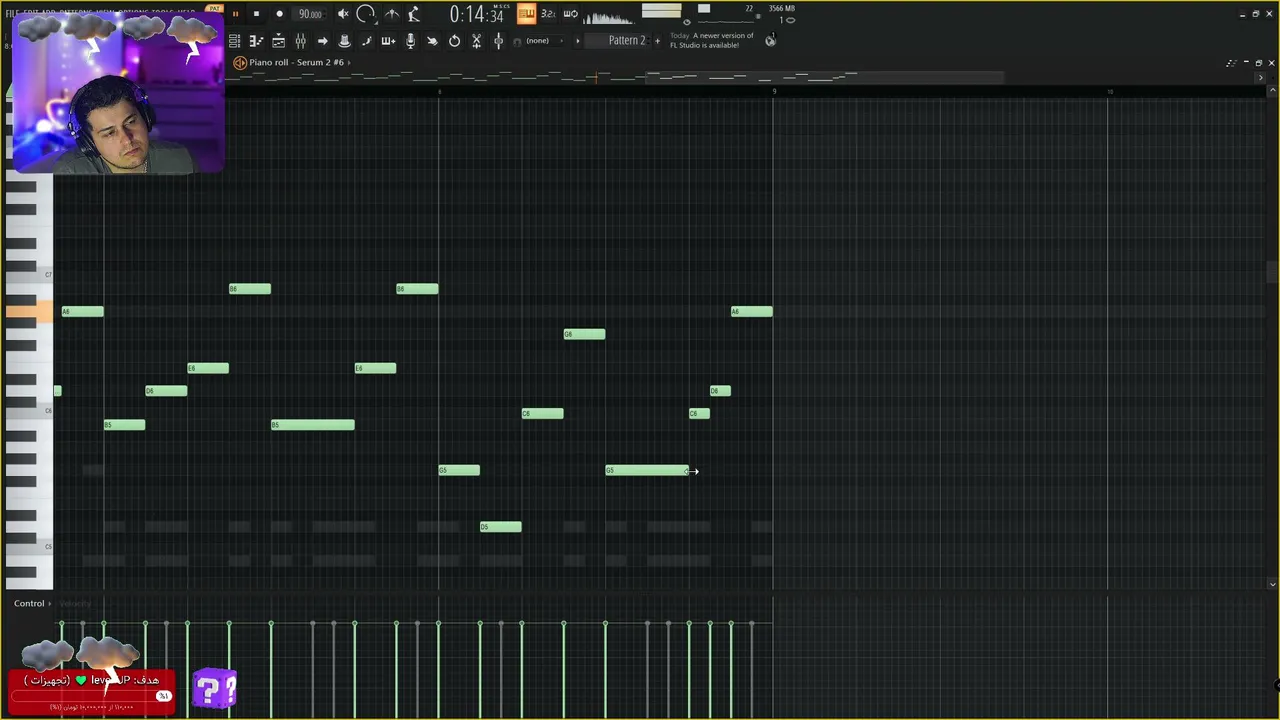Viewport: 1280px width, 720px height.
Task: Stop playback with the stop button
Action: tap(256, 14)
